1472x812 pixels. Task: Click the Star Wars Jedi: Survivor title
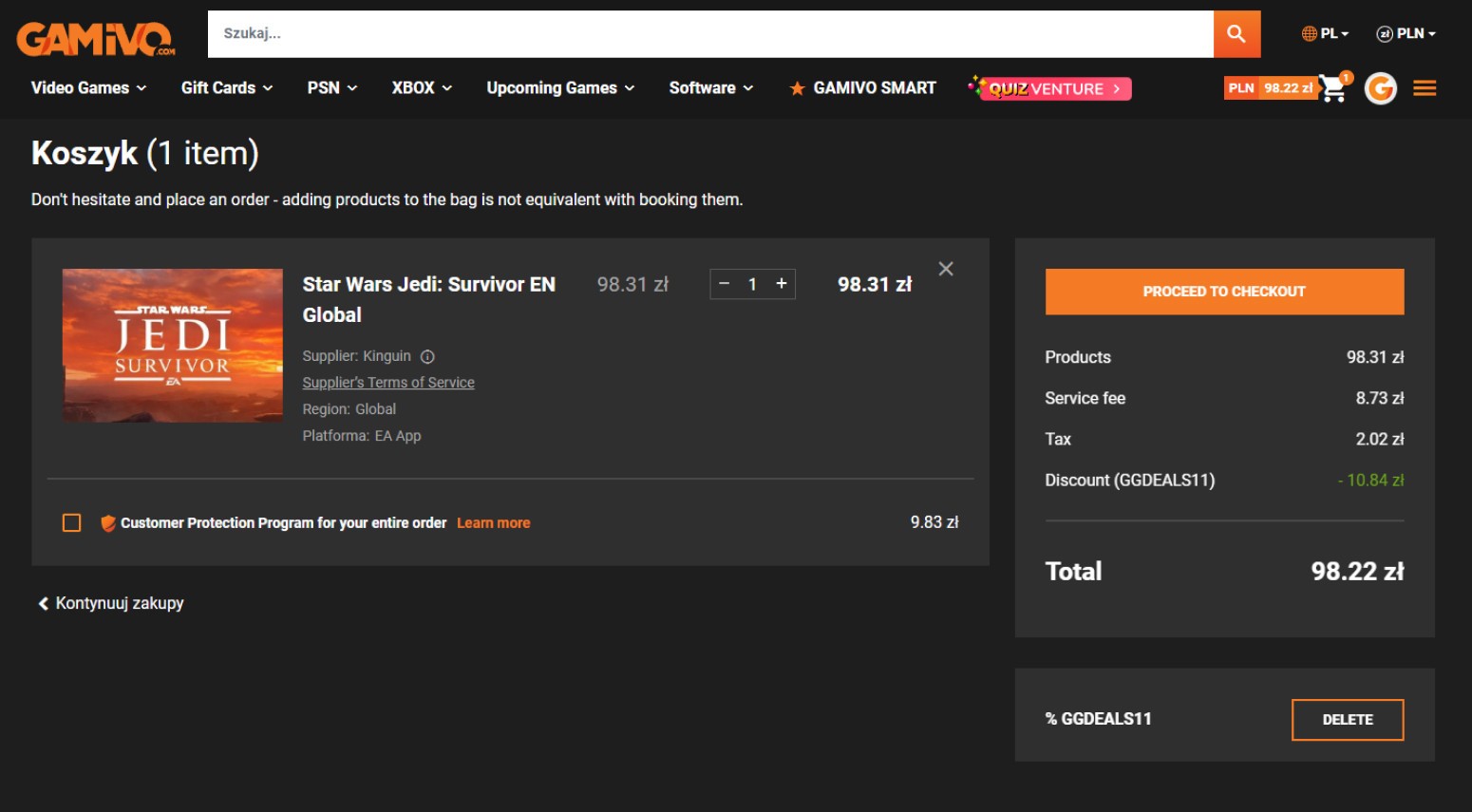point(429,299)
